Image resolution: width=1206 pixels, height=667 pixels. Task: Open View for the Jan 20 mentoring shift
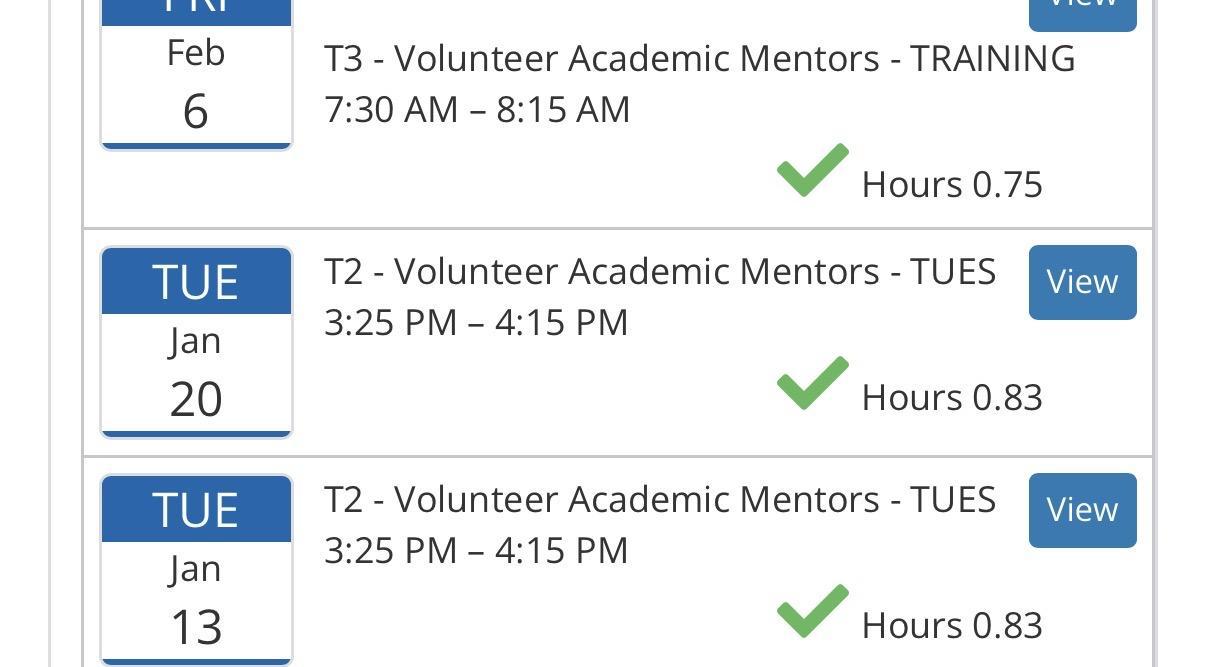pyautogui.click(x=1082, y=282)
